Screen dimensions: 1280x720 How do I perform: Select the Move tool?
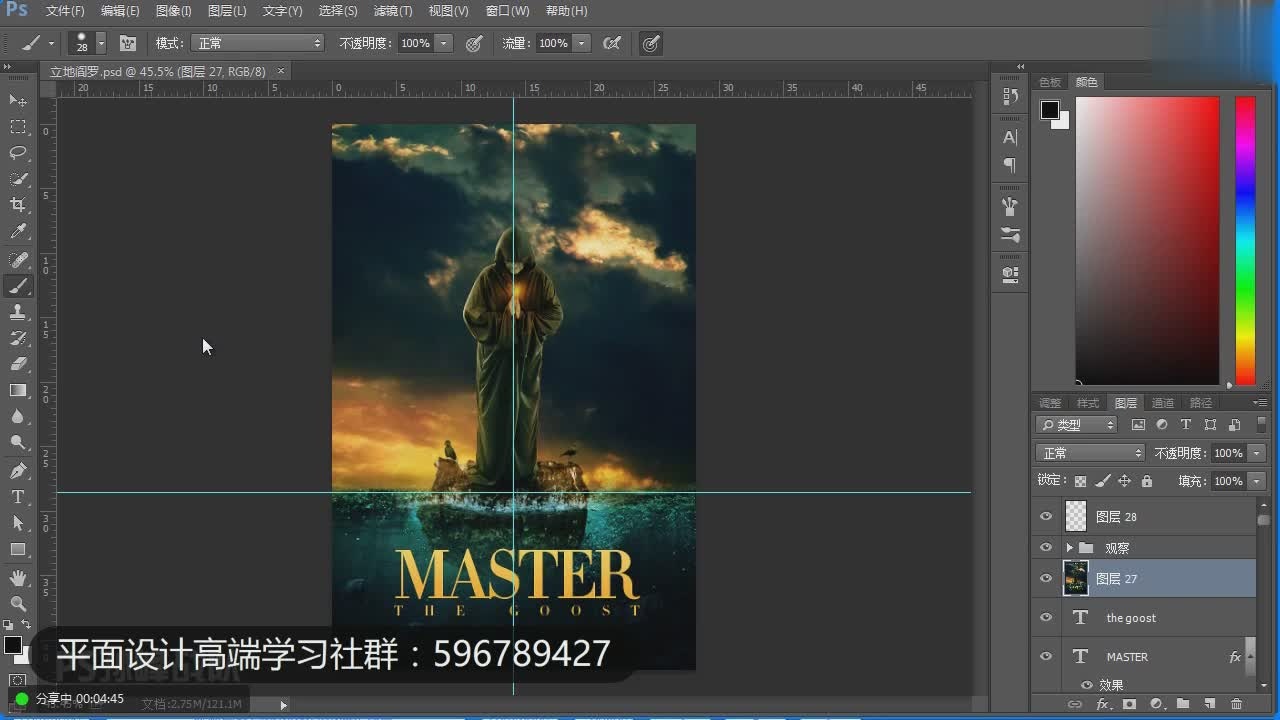18,100
